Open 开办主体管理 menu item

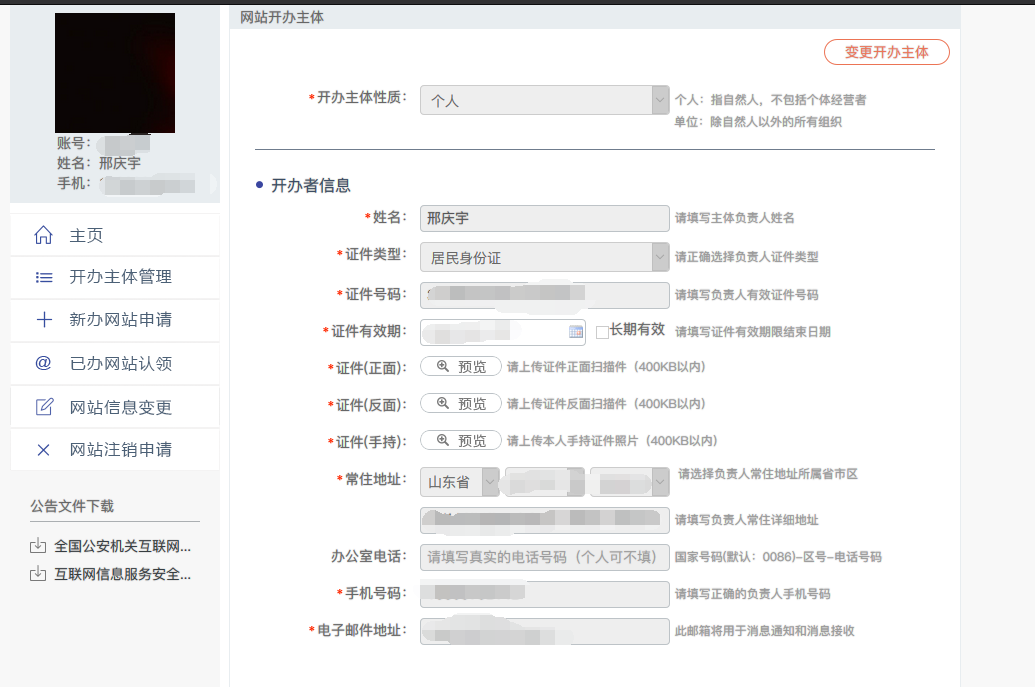(x=115, y=277)
